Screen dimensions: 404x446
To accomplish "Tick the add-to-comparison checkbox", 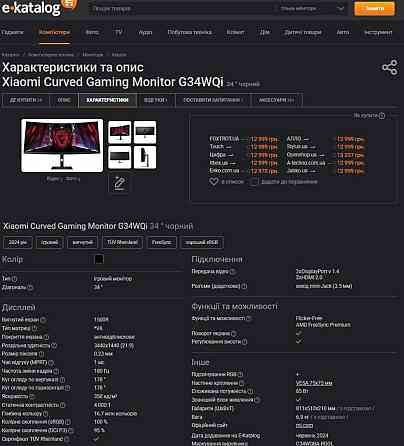I will click(254, 182).
